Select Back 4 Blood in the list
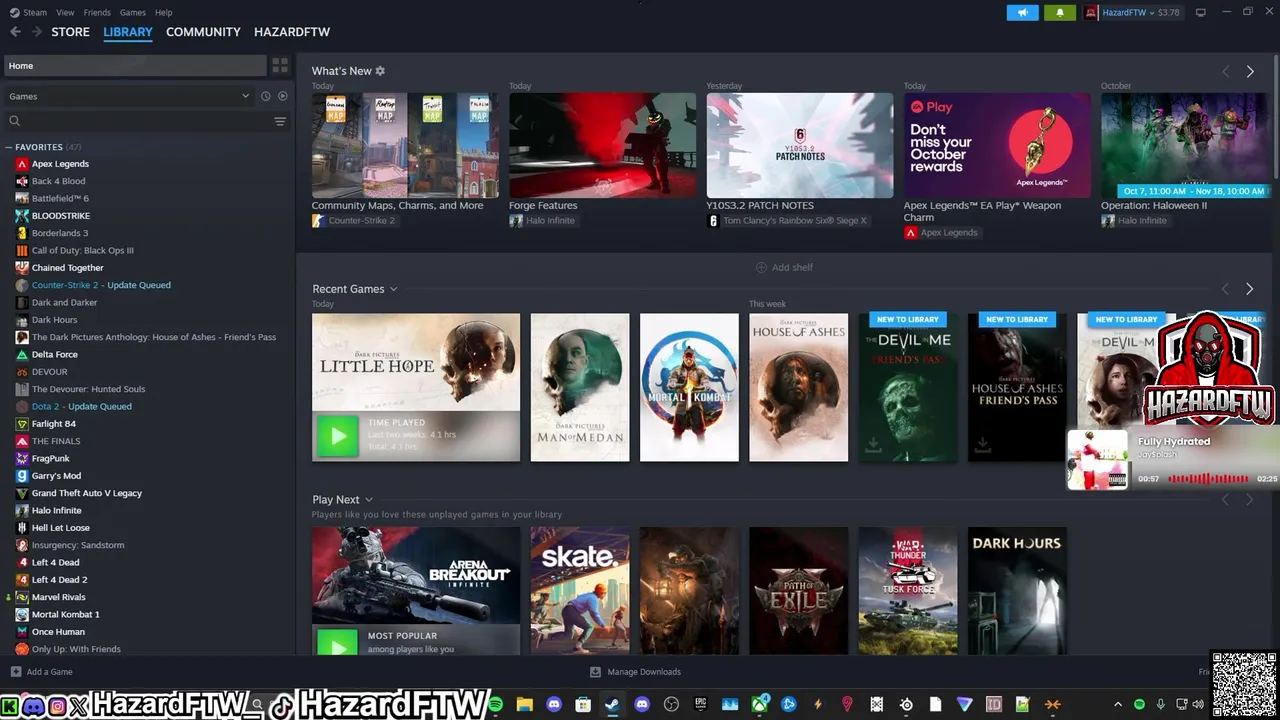This screenshot has width=1280, height=720. point(58,181)
